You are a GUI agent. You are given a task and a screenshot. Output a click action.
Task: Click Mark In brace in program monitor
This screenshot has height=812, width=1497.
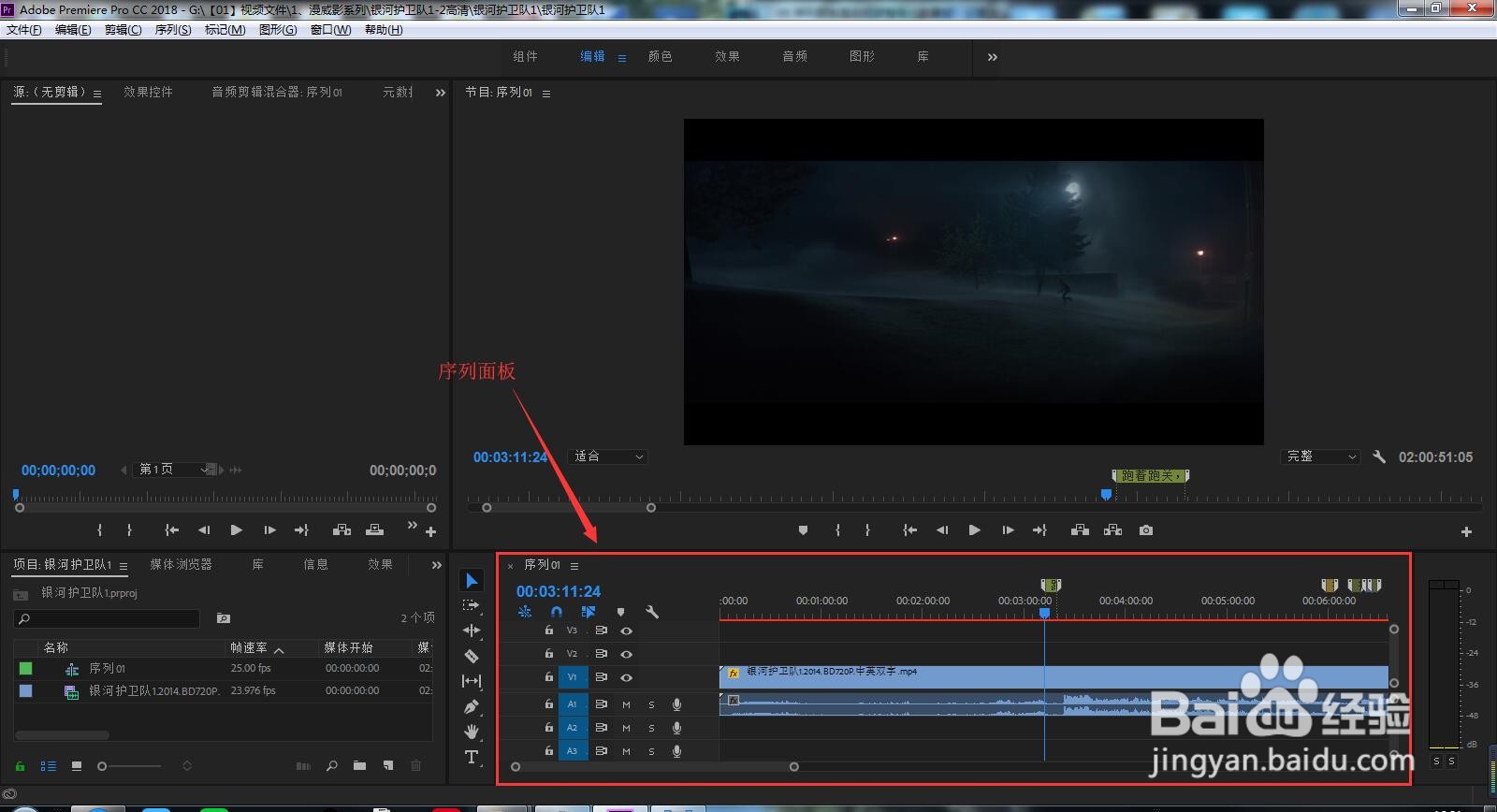837,530
